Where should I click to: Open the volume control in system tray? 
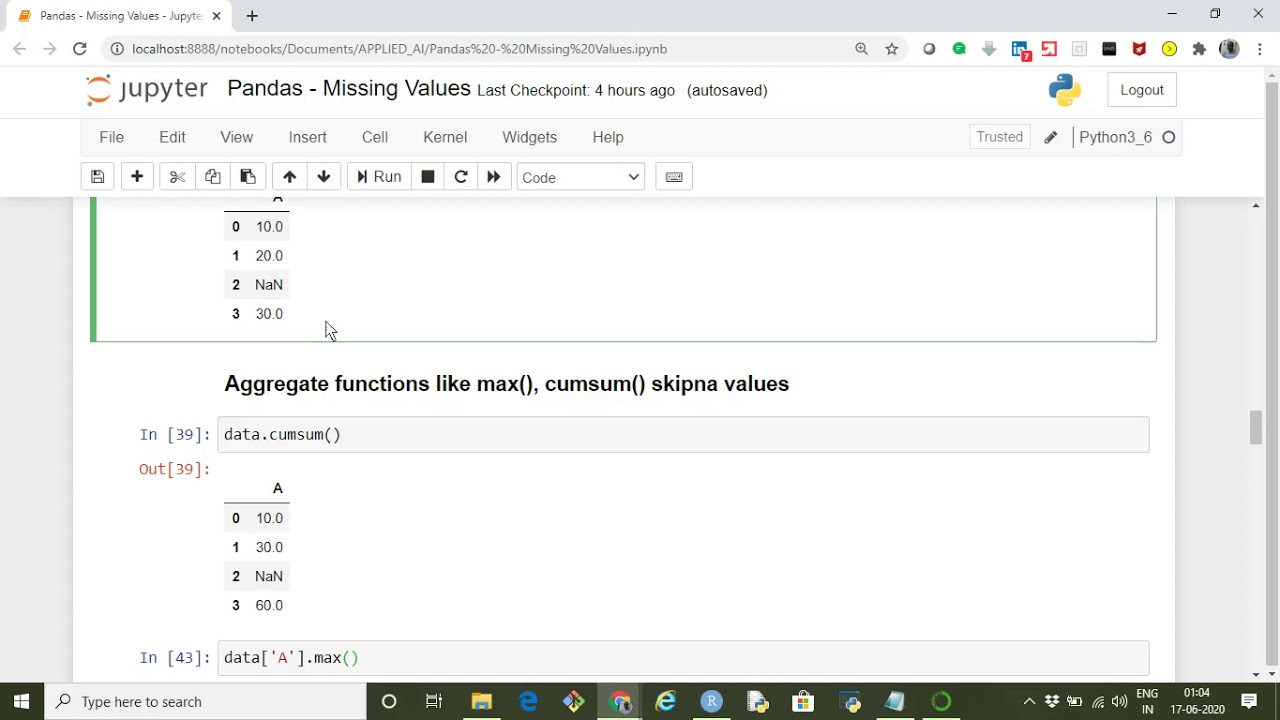click(1119, 701)
